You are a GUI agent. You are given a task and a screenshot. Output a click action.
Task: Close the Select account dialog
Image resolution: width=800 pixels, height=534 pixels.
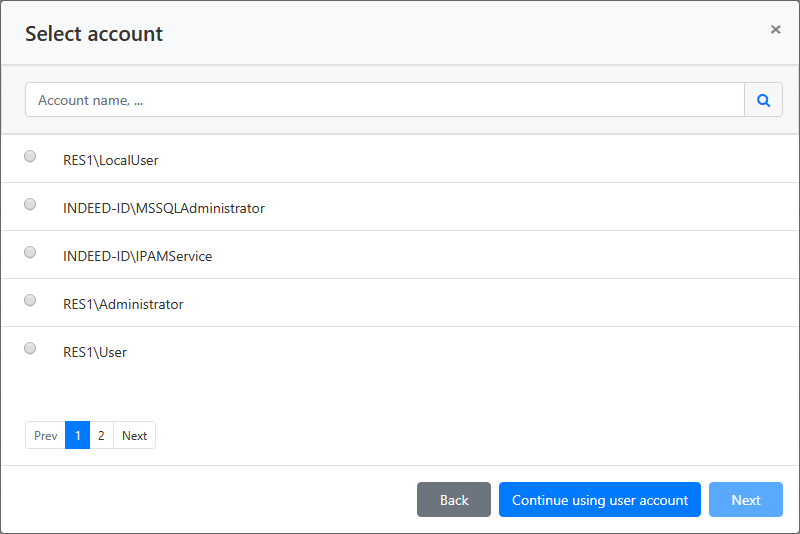[776, 30]
